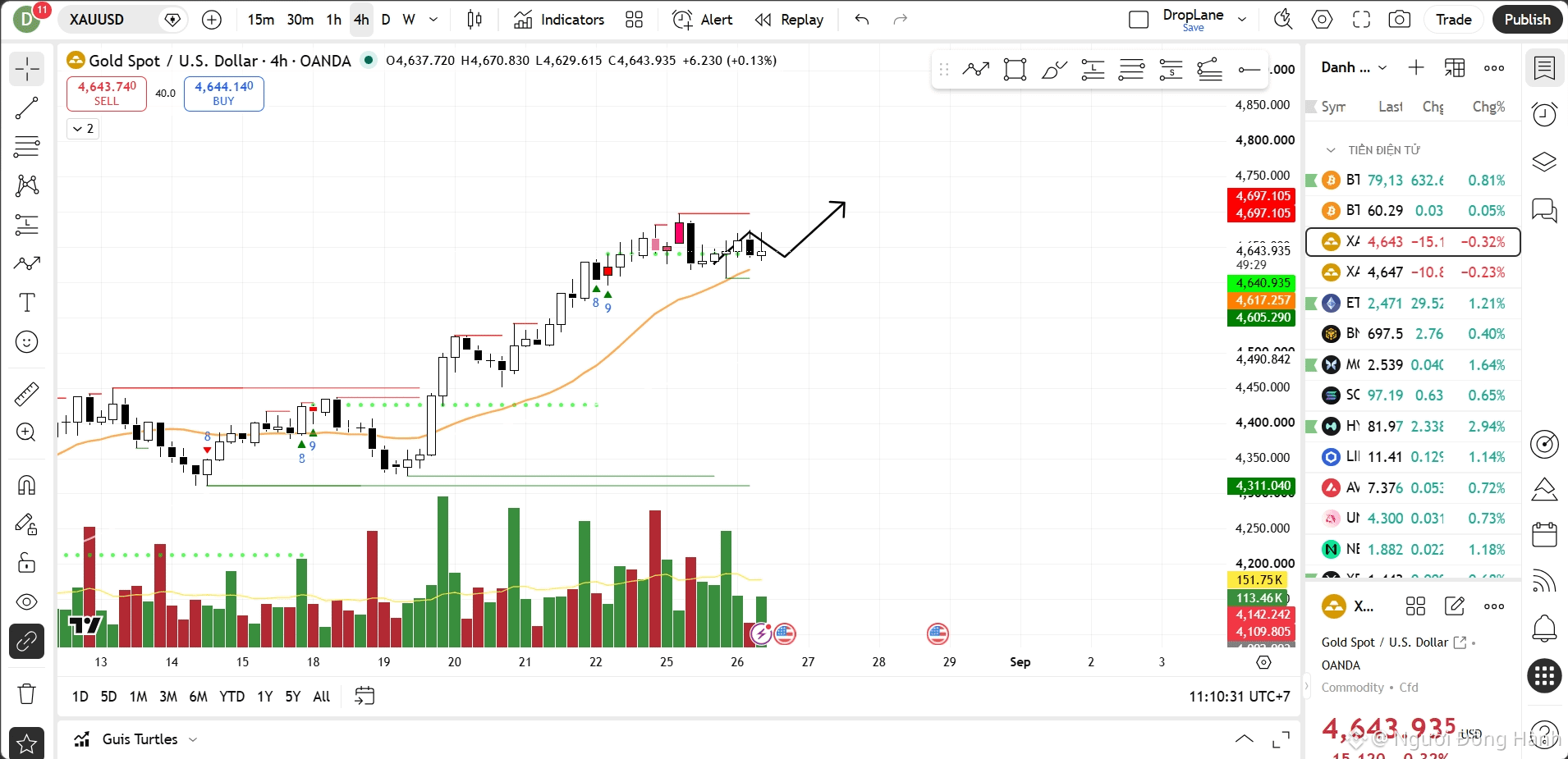The height and width of the screenshot is (759, 1568).
Task: Switch to the 30m timeframe
Action: tap(300, 20)
